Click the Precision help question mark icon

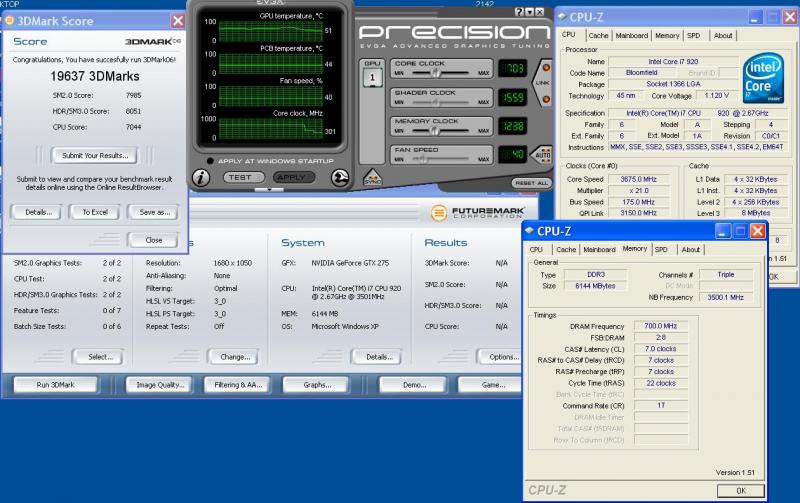519,12
